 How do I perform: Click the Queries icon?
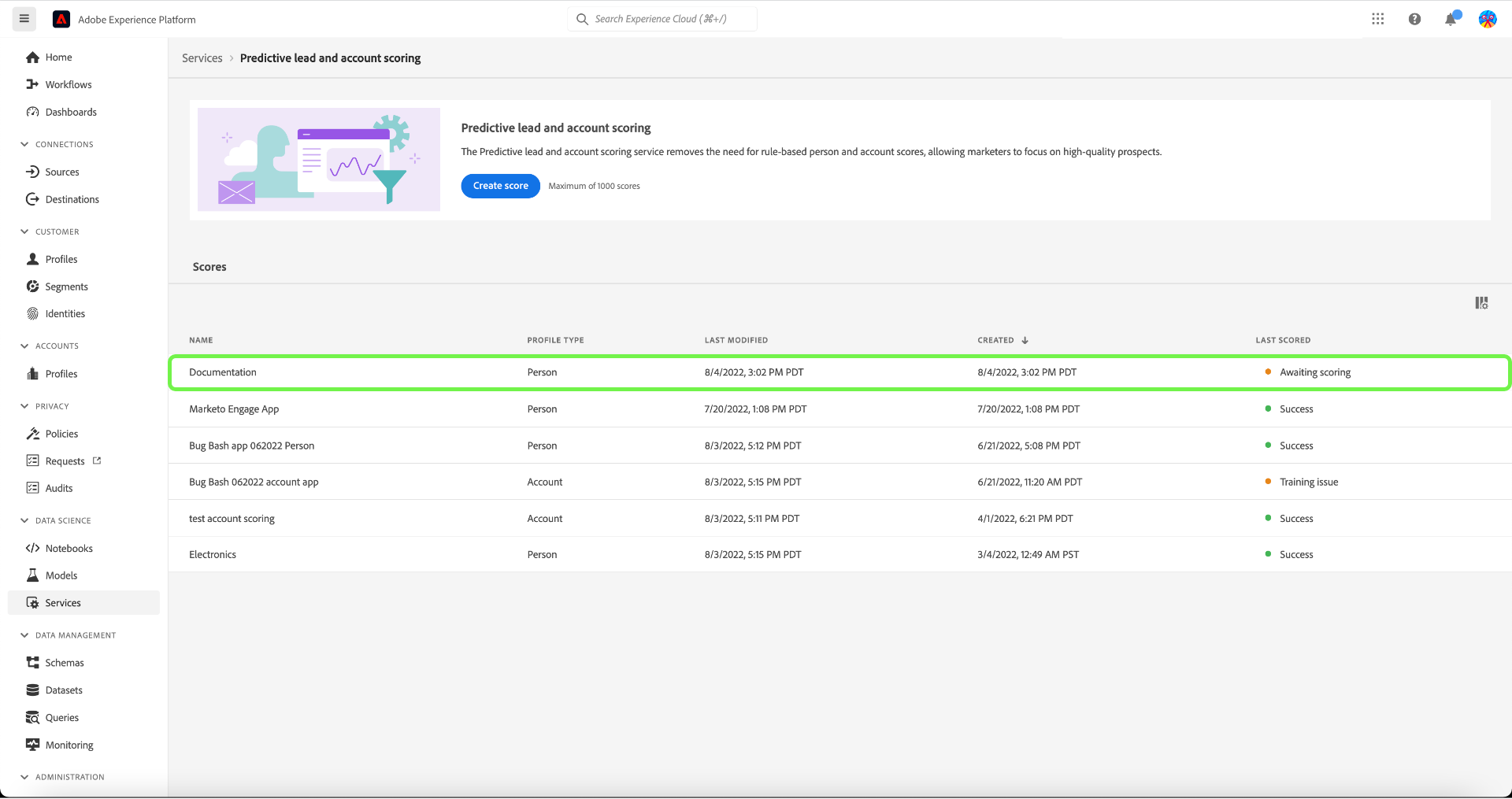(32, 717)
